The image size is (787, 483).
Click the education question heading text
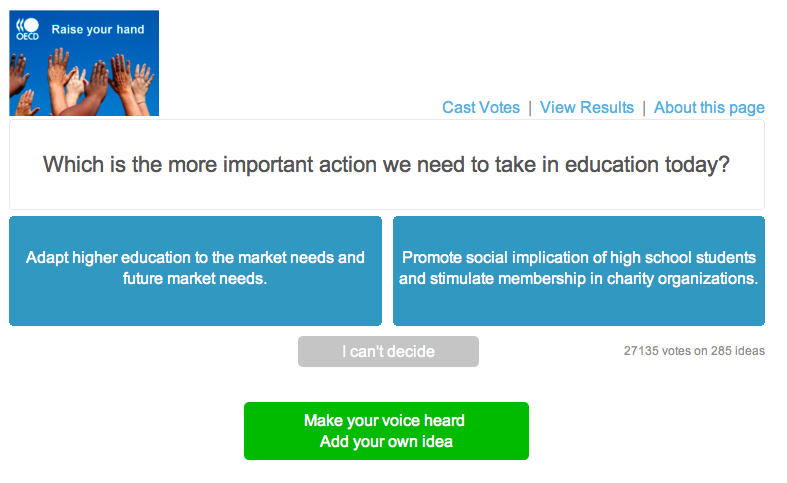[x=387, y=165]
